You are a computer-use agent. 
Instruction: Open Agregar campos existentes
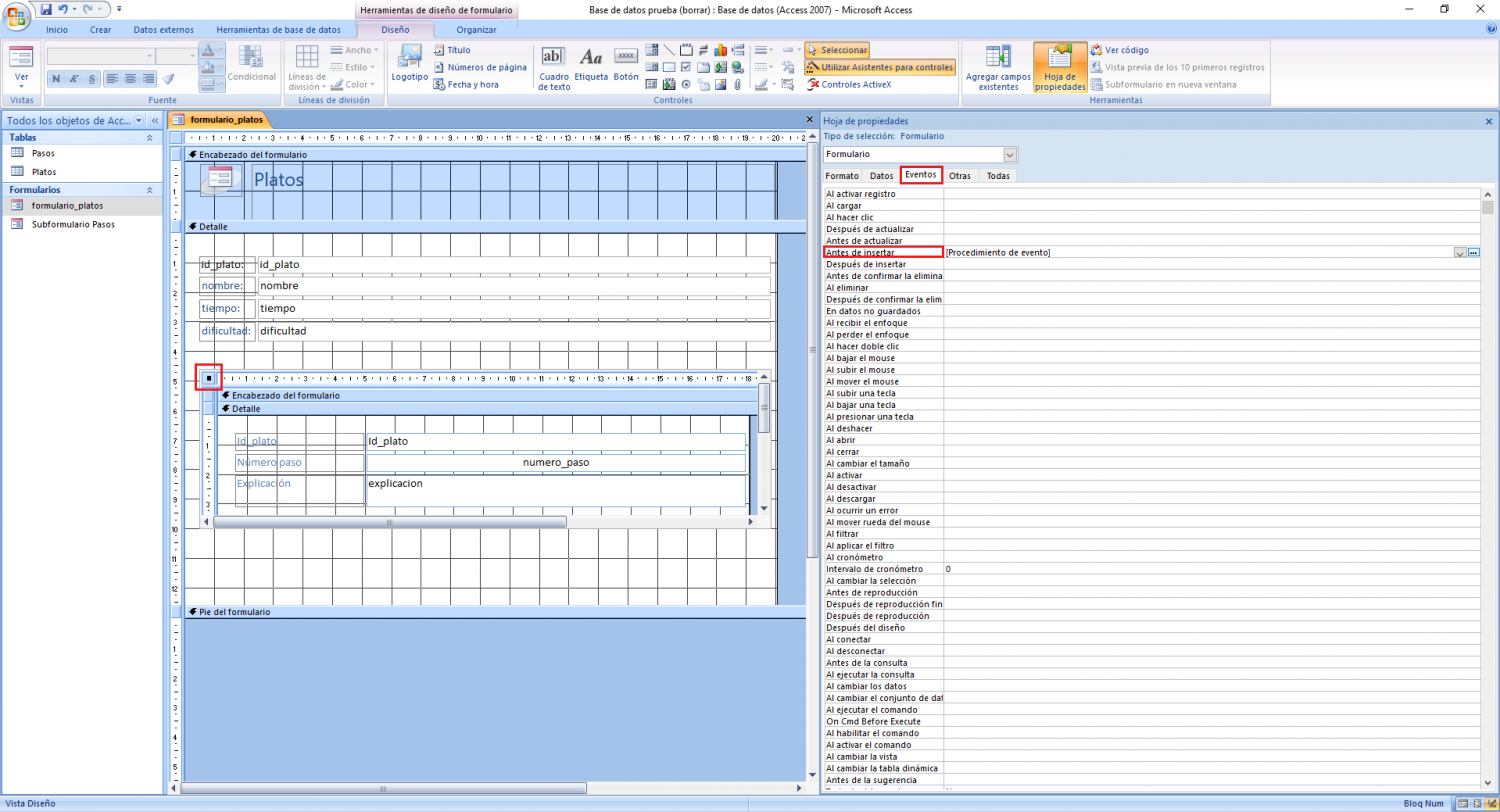click(x=997, y=68)
